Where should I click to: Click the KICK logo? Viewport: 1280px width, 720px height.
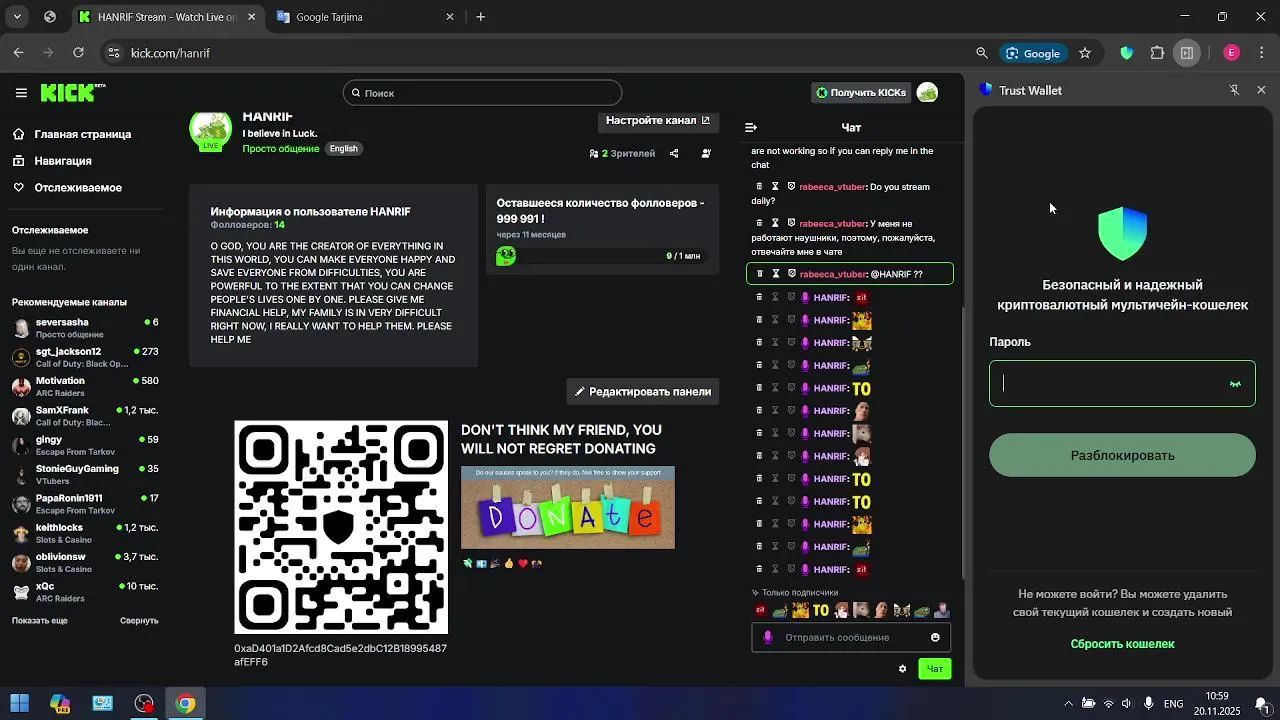click(x=72, y=92)
